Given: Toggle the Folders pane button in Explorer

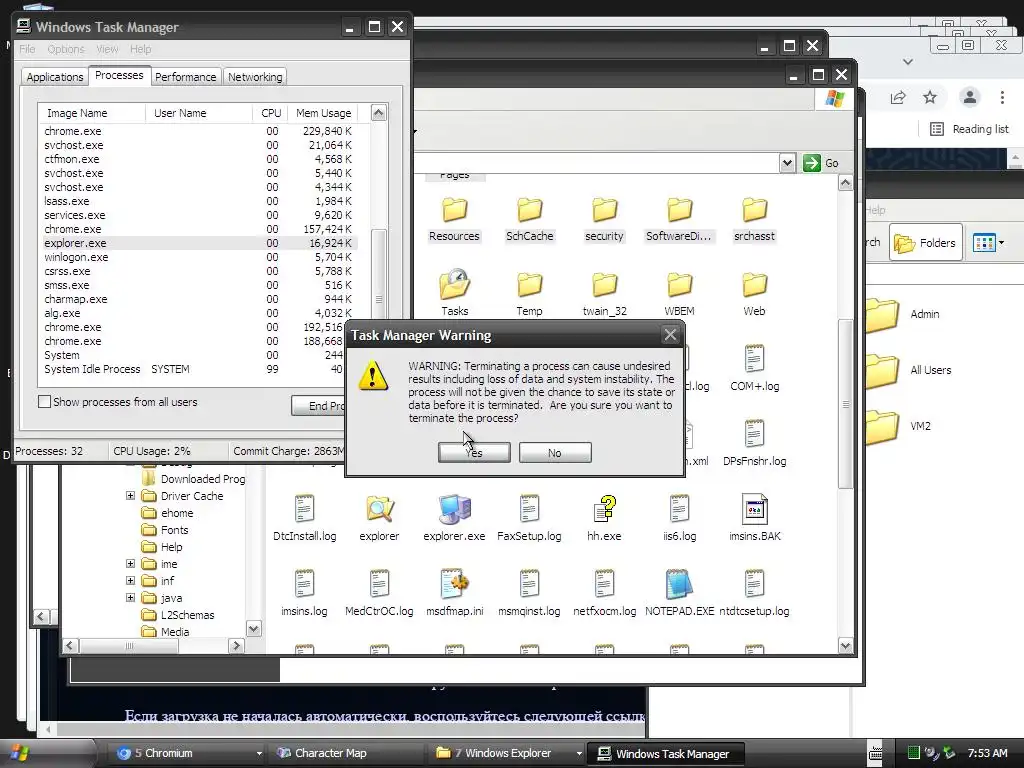Looking at the screenshot, I should click(x=925, y=243).
